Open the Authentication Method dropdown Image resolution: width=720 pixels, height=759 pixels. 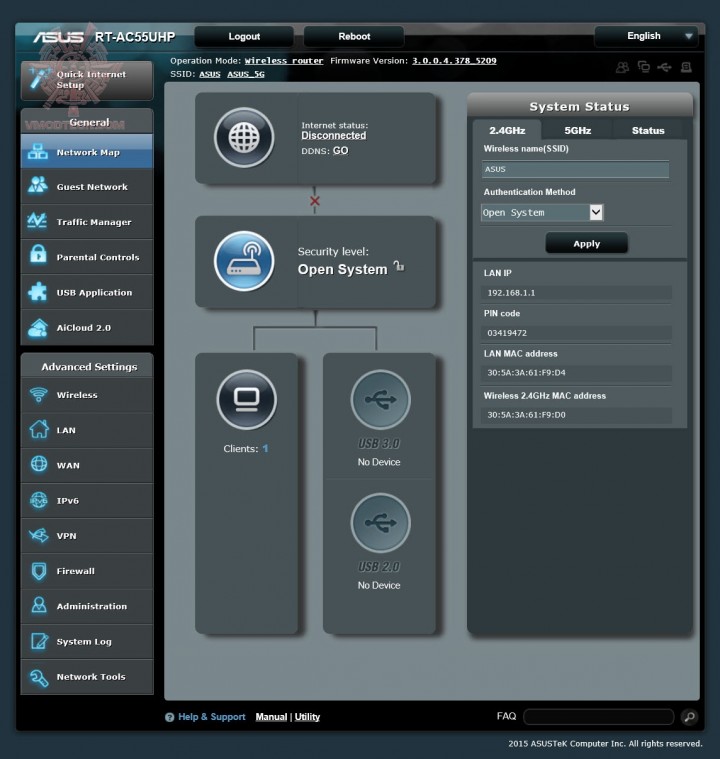point(542,213)
